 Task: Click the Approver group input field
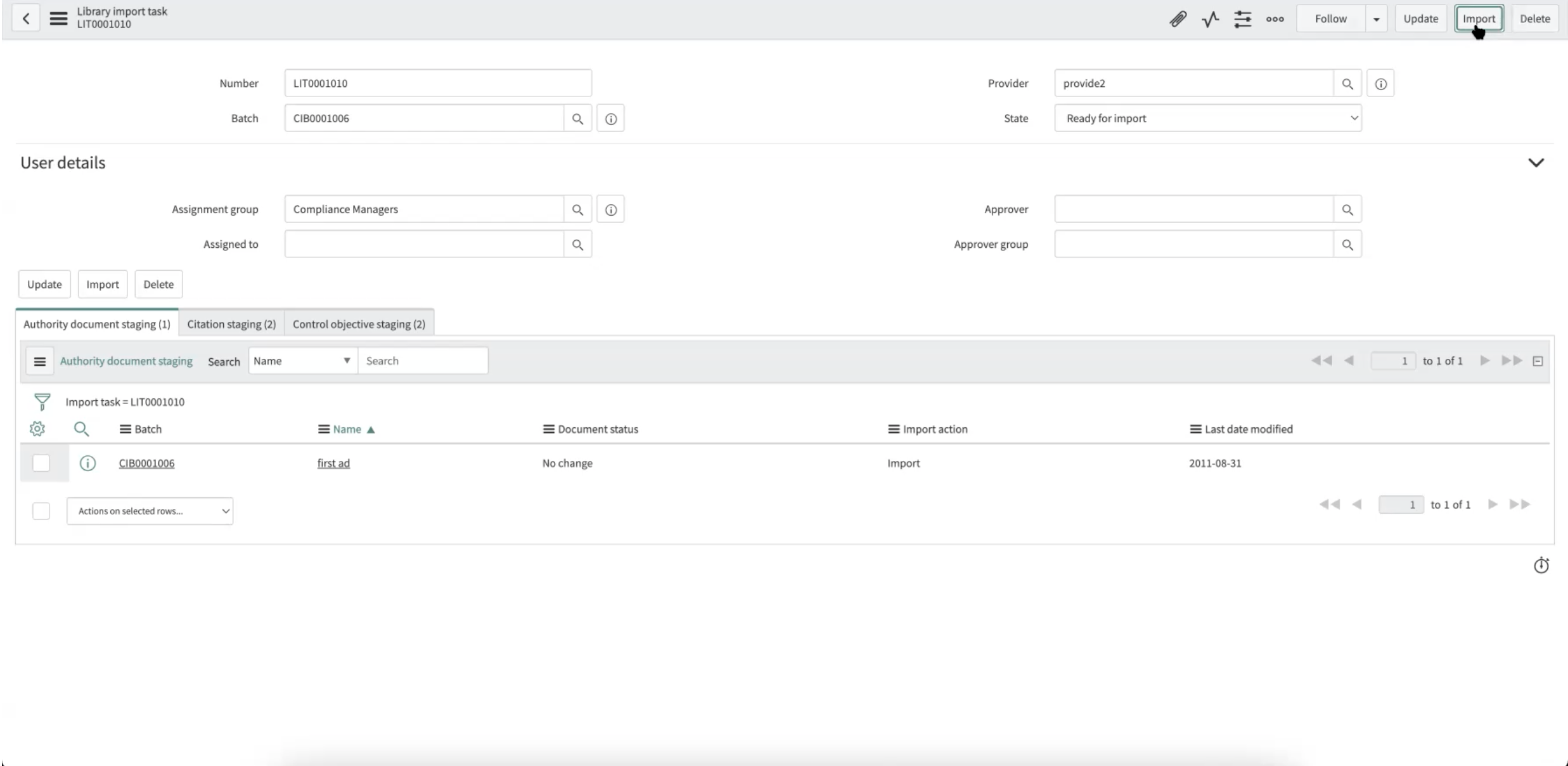click(x=1194, y=245)
